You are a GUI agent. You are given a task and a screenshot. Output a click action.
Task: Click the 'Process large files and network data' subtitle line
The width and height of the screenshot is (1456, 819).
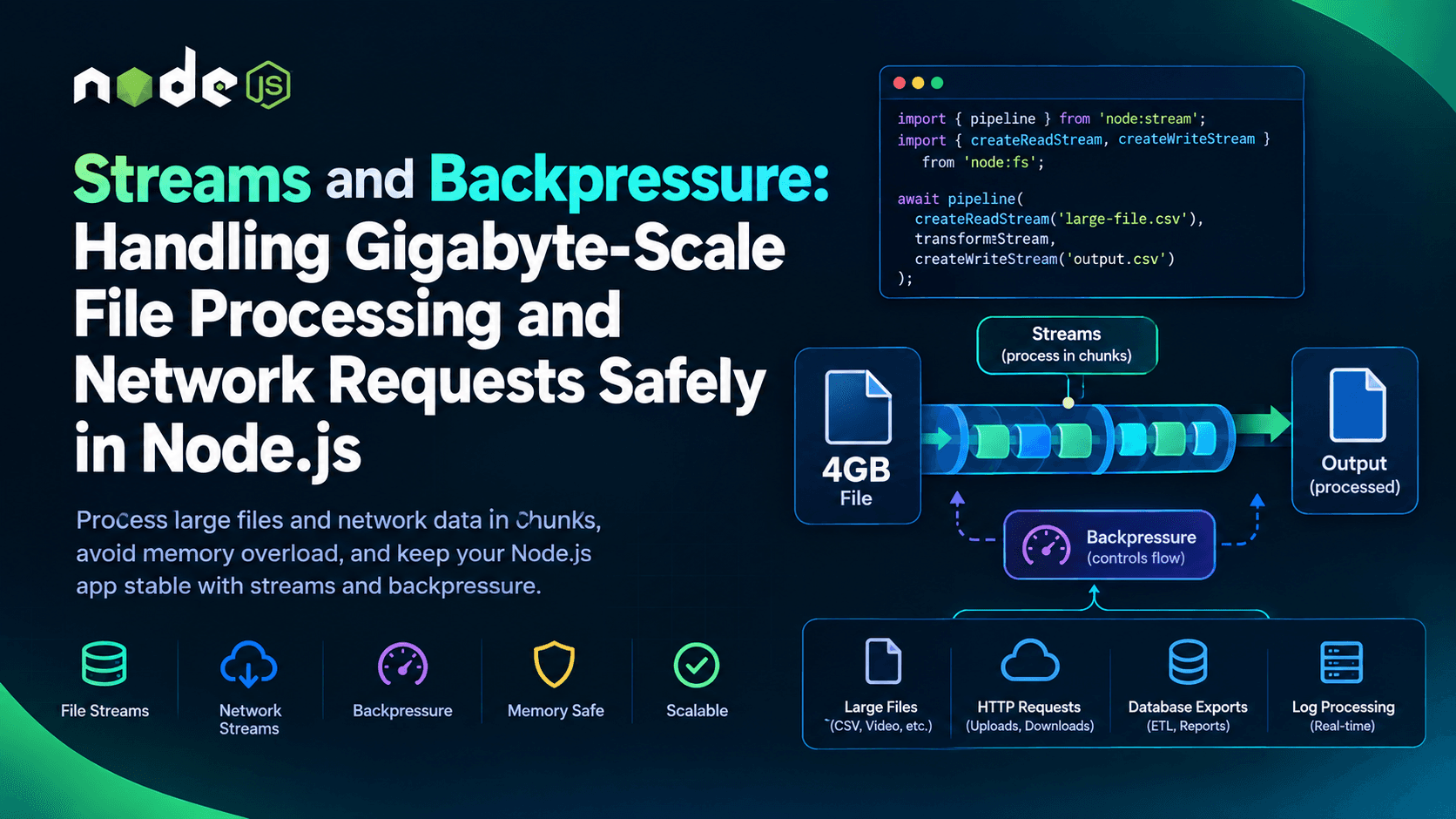coord(339,520)
